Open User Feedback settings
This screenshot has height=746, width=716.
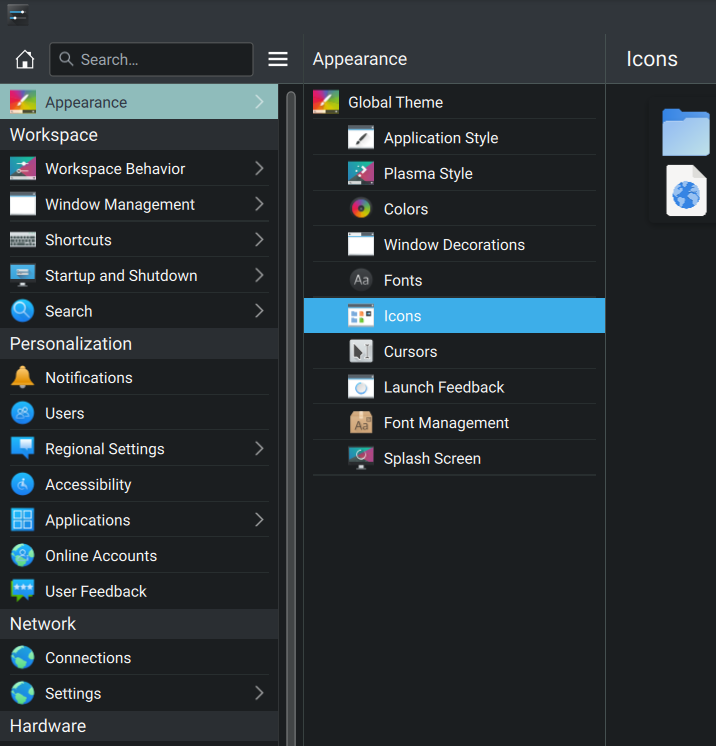(x=139, y=591)
